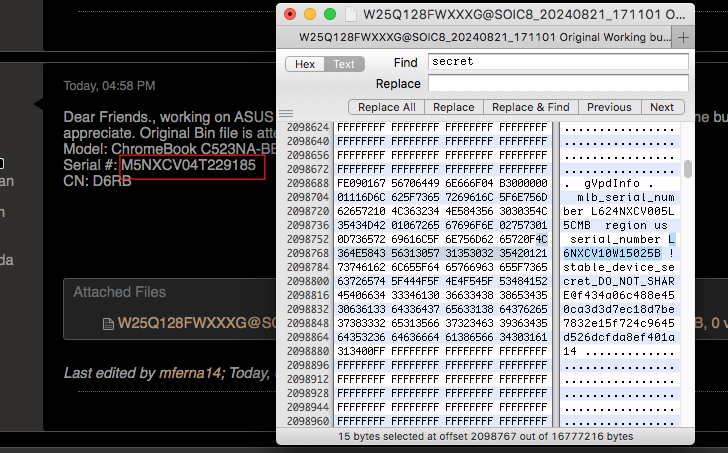This screenshot has height=453, width=728.
Task: Click '5CMB region us' in the text pane
Action: click(x=615, y=226)
